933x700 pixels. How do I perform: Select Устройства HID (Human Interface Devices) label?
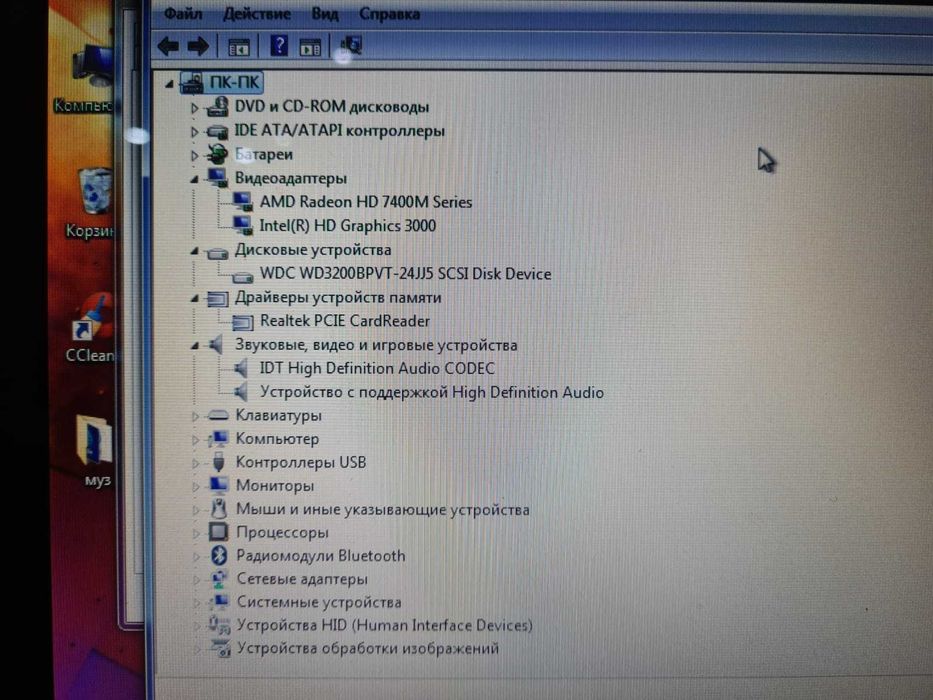pyautogui.click(x=384, y=626)
